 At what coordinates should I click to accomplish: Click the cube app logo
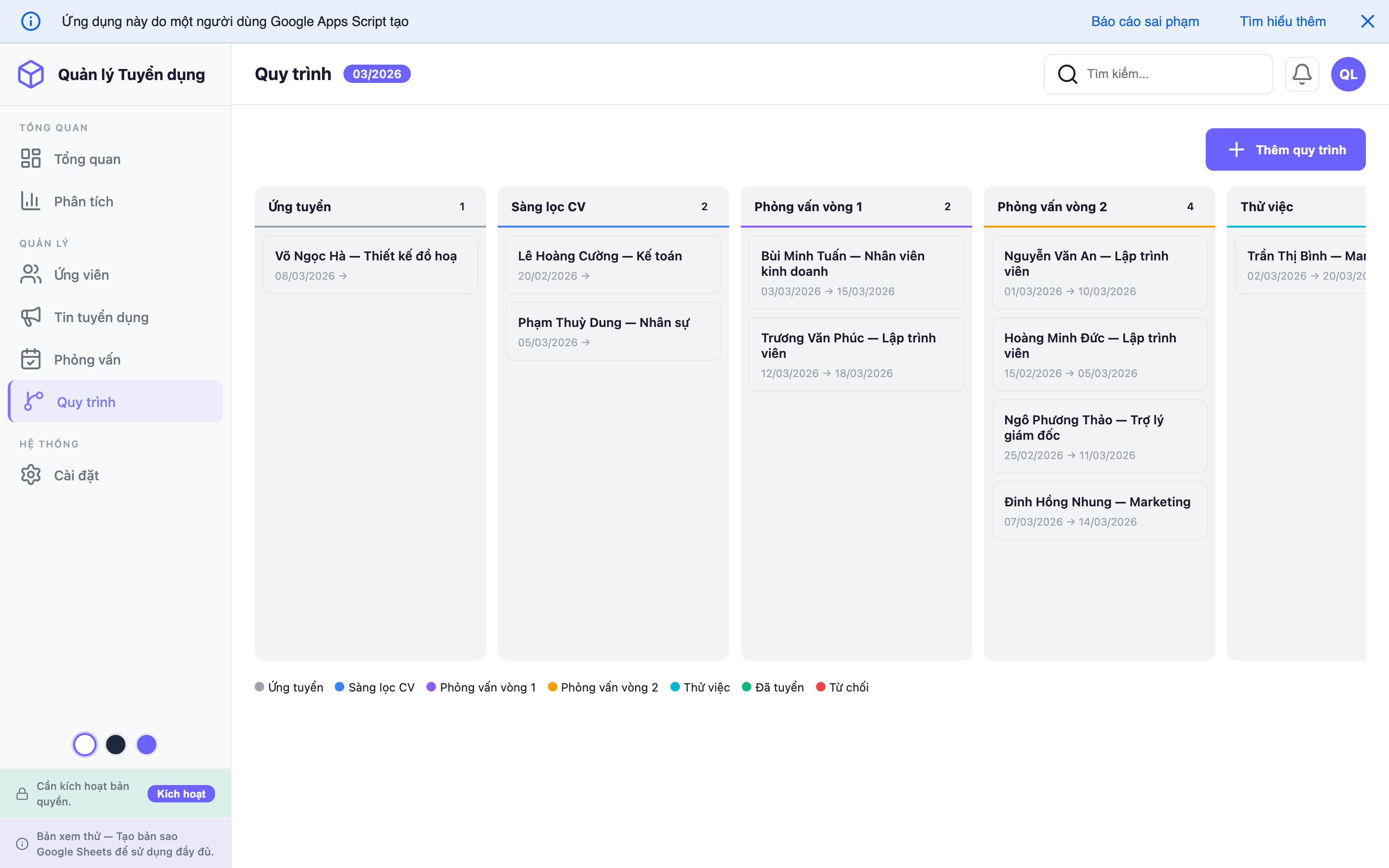click(x=31, y=74)
